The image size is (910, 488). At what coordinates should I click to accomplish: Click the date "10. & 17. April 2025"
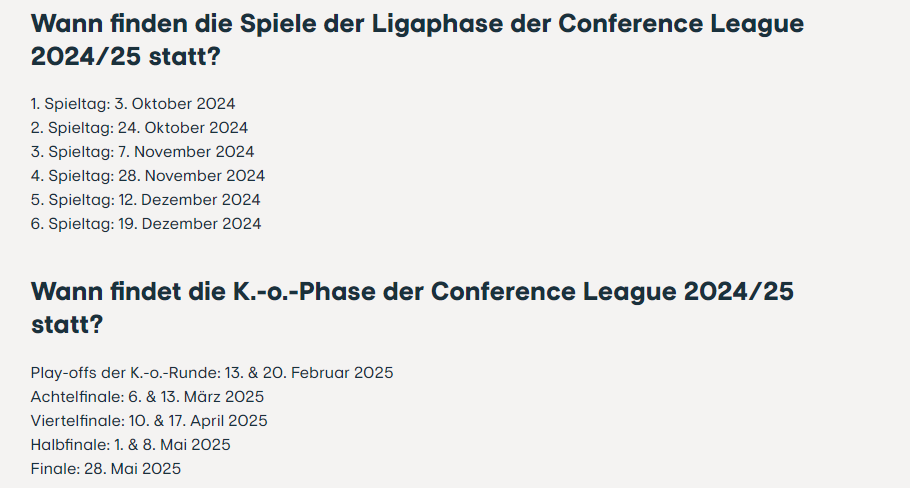(x=198, y=421)
